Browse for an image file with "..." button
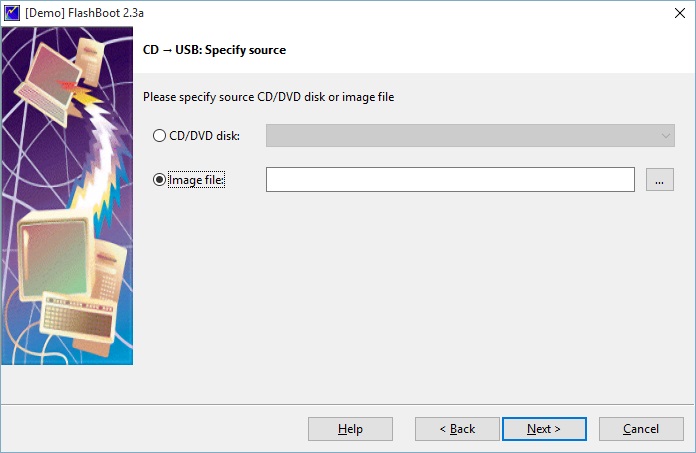This screenshot has height=453, width=696. [x=659, y=179]
